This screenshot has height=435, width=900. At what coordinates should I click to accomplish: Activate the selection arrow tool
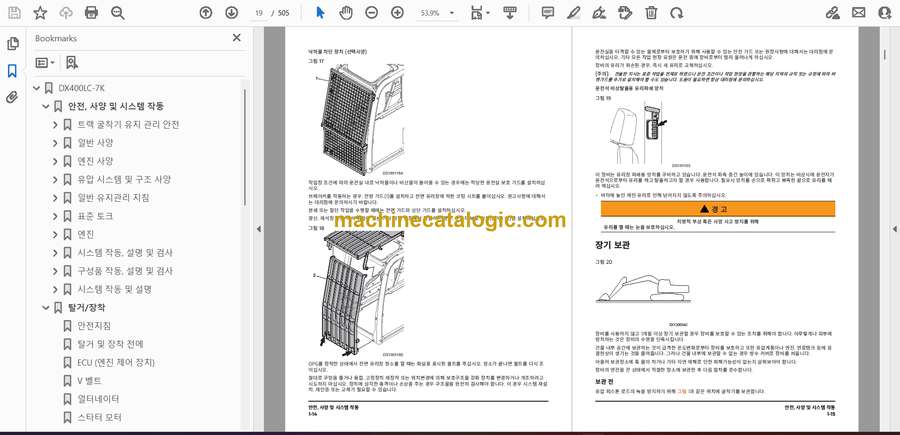(x=320, y=13)
